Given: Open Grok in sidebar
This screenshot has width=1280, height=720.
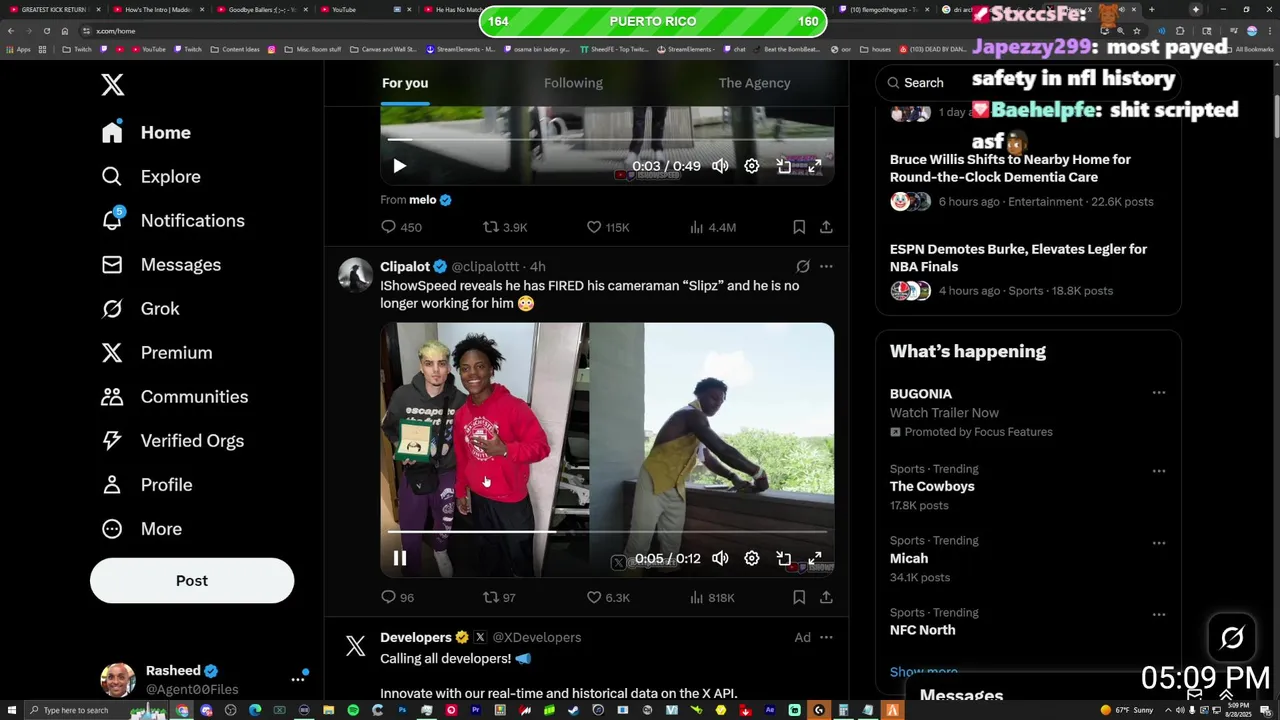Looking at the screenshot, I should (140, 308).
